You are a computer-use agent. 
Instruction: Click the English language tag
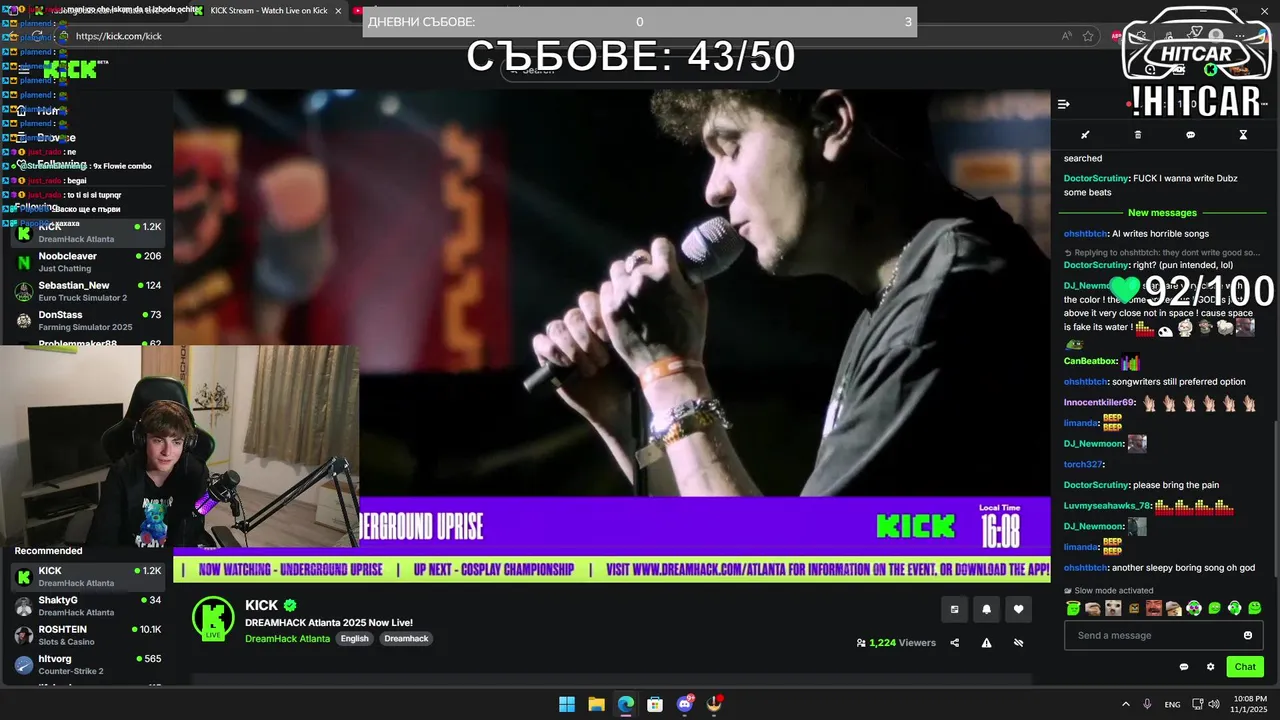pos(354,639)
